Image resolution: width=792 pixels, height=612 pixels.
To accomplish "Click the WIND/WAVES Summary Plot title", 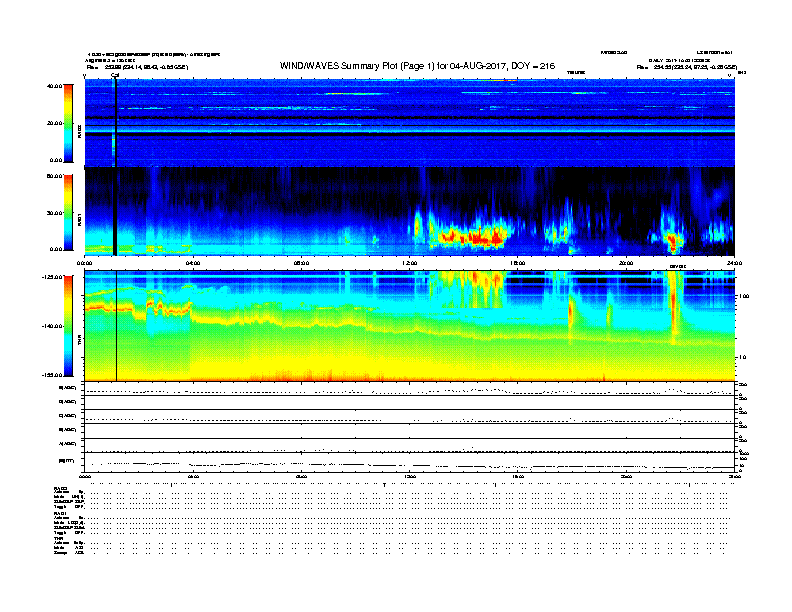I will coord(417,66).
